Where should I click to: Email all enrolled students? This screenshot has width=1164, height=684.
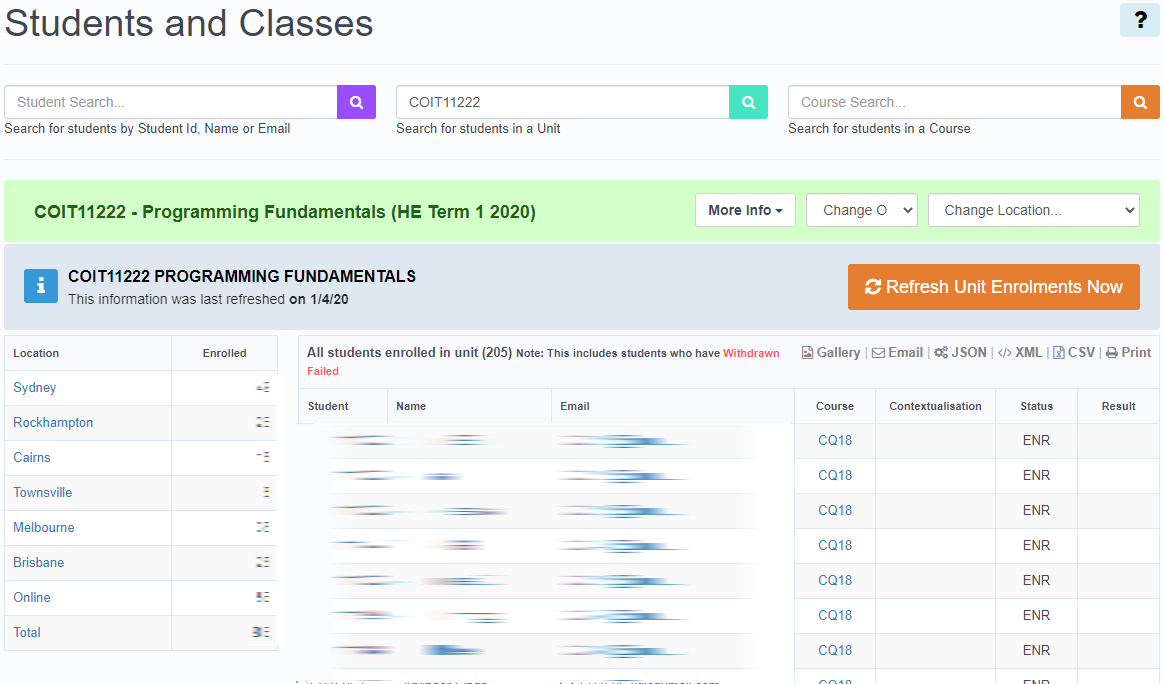click(x=897, y=353)
